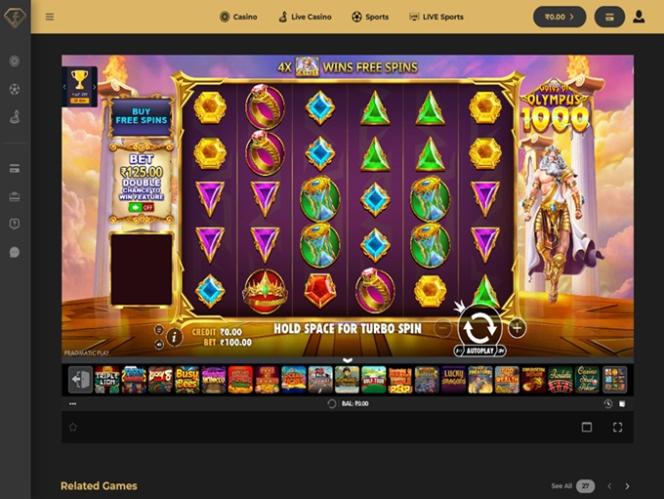Open the Casino tab

tap(238, 17)
